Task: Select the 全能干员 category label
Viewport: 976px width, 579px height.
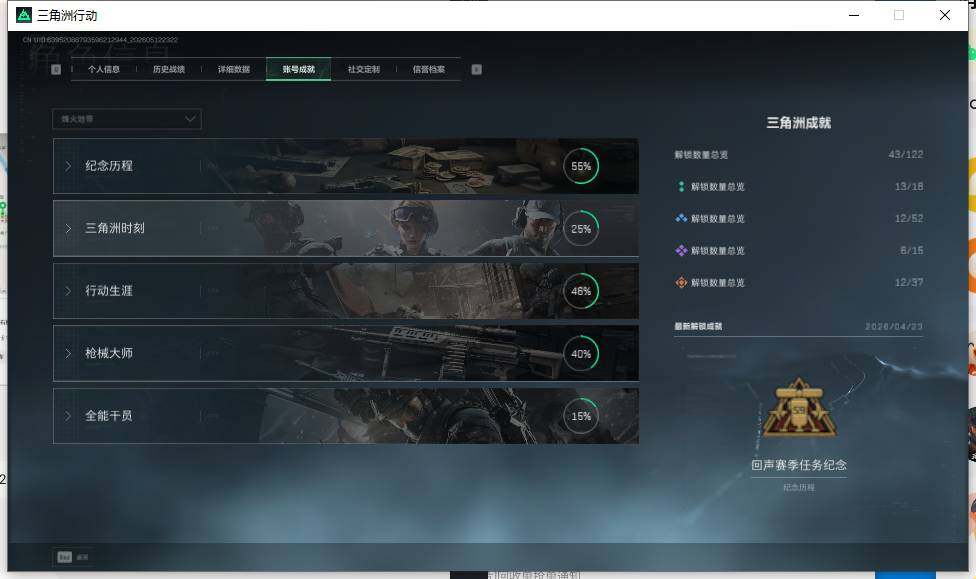Action: click(x=109, y=415)
